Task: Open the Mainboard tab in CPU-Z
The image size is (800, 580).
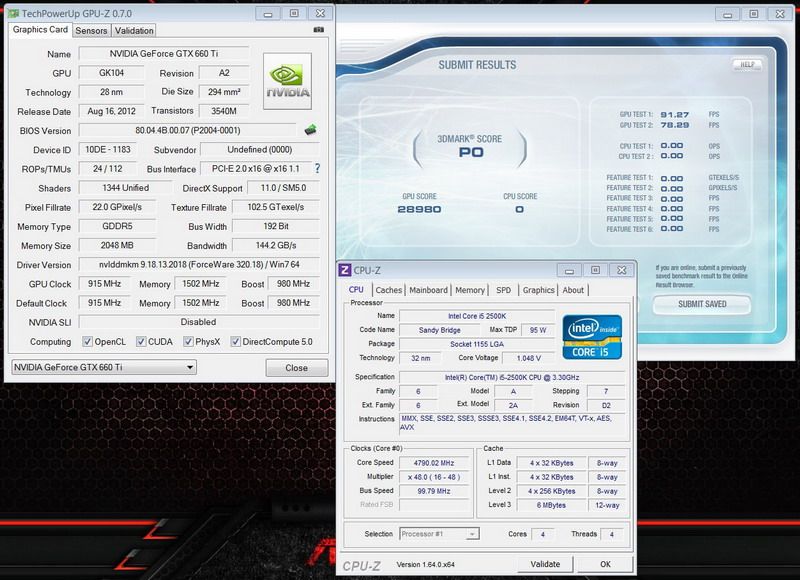Action: pyautogui.click(x=428, y=290)
